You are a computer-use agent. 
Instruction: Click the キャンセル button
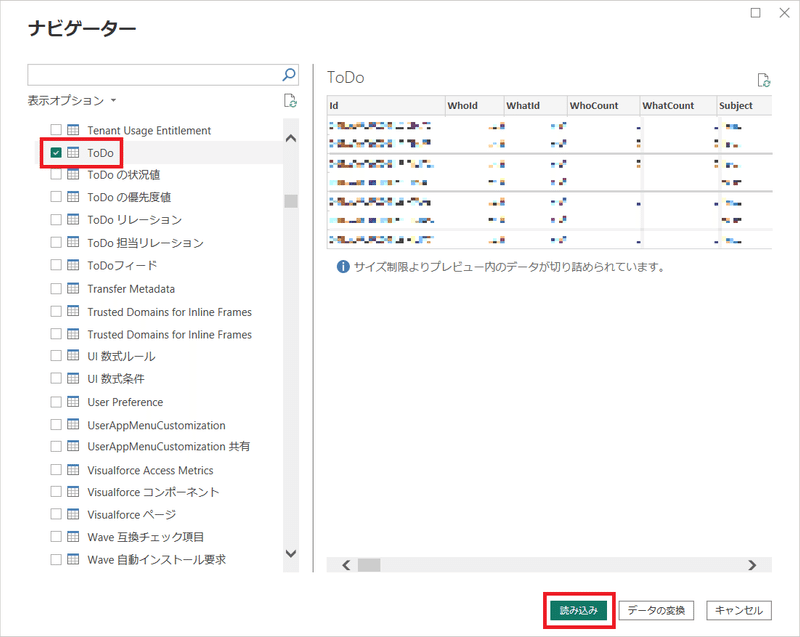pos(739,610)
